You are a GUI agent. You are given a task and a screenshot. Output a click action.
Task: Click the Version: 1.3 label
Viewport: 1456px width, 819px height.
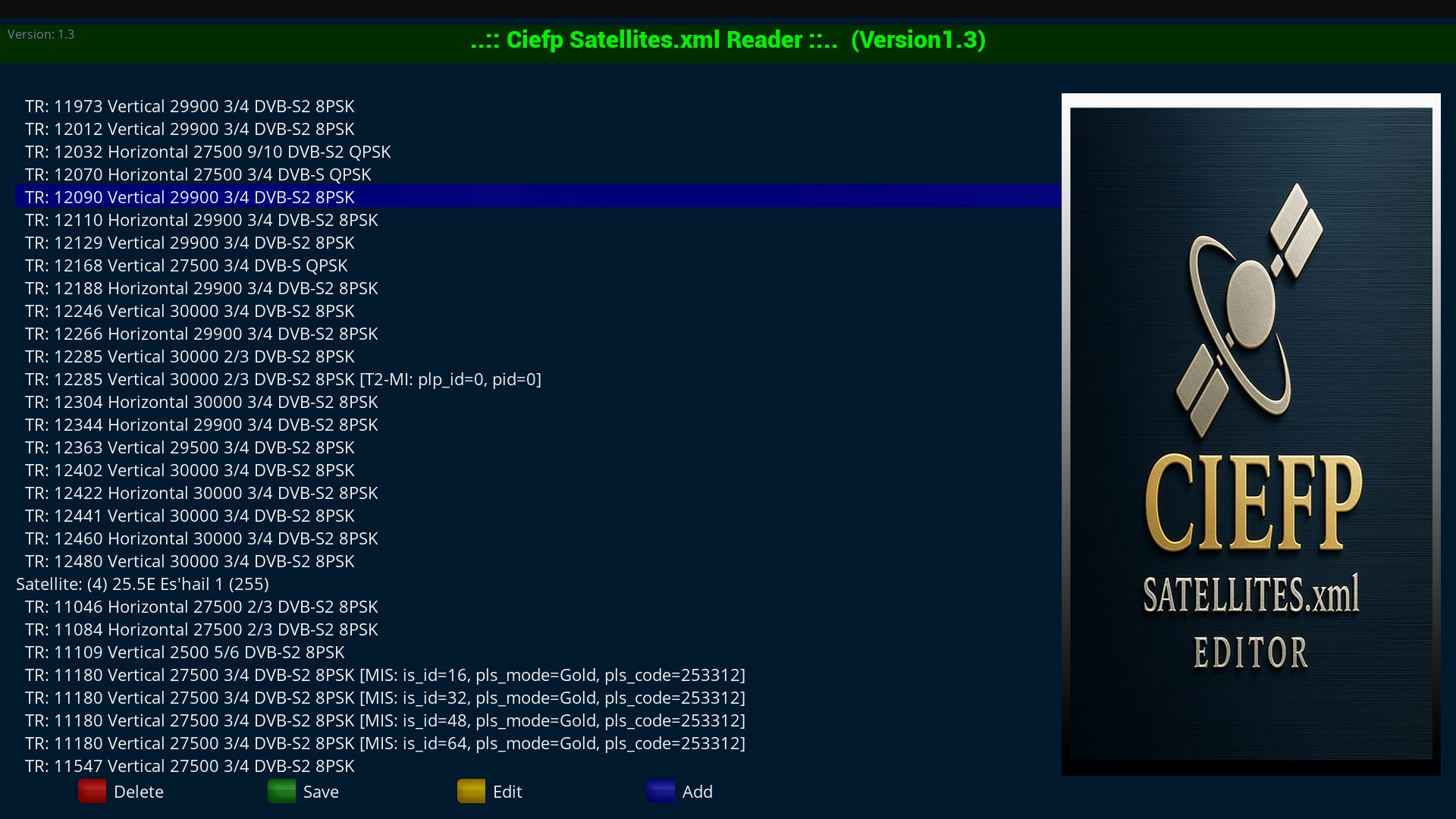click(41, 34)
